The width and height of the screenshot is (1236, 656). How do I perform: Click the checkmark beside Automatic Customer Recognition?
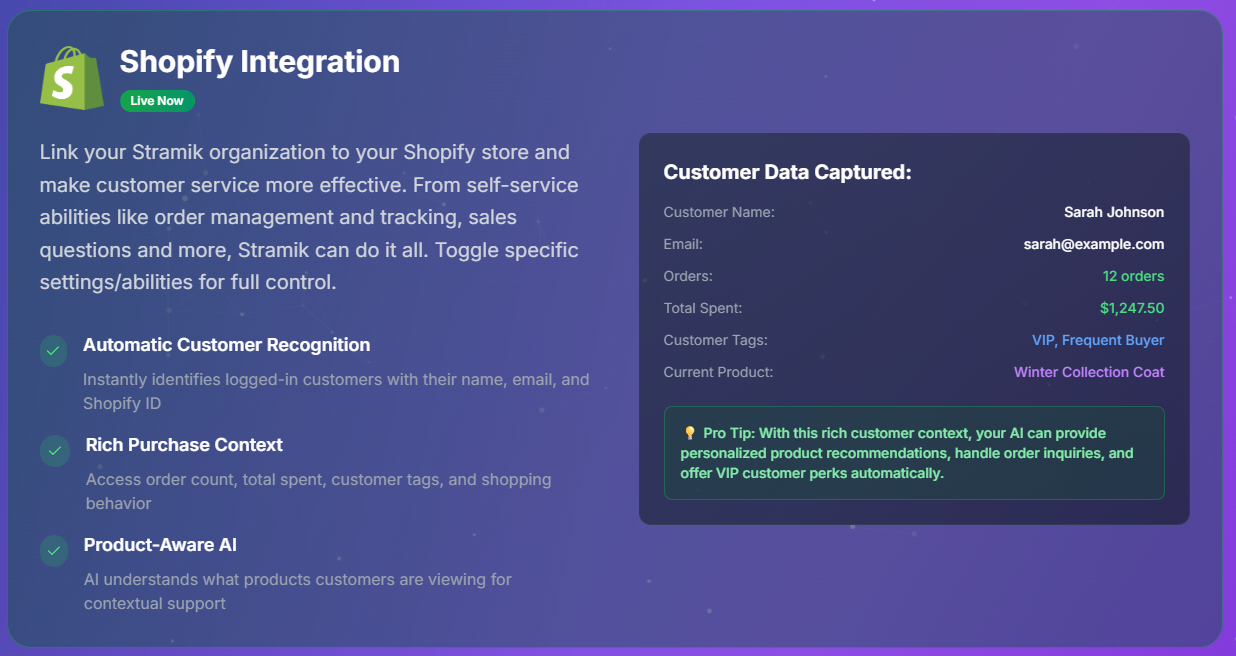click(x=54, y=350)
